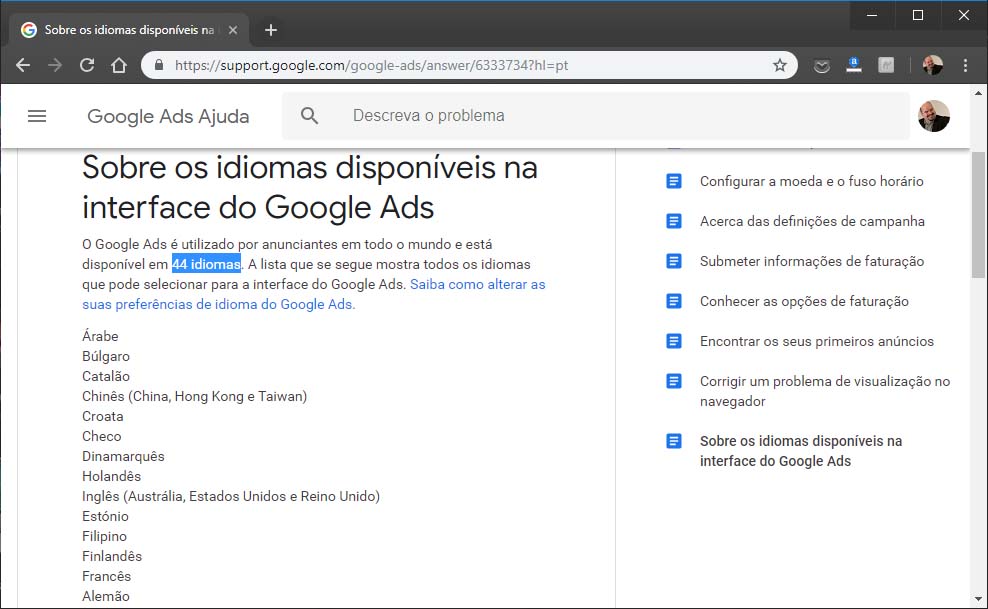
Task: Click document icon beside Corrigir um problema
Action: (x=674, y=381)
